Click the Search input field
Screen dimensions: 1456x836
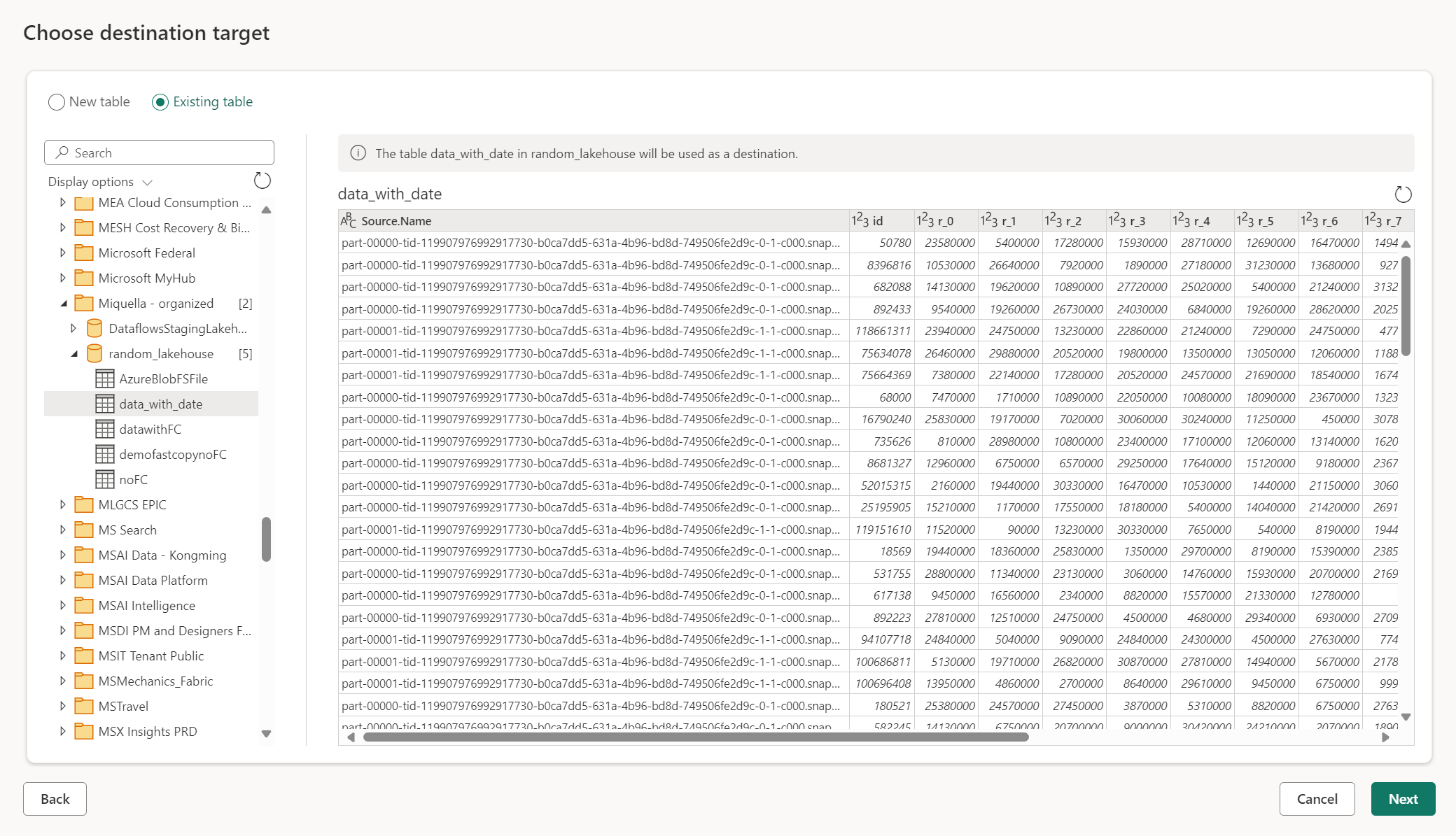[159, 152]
